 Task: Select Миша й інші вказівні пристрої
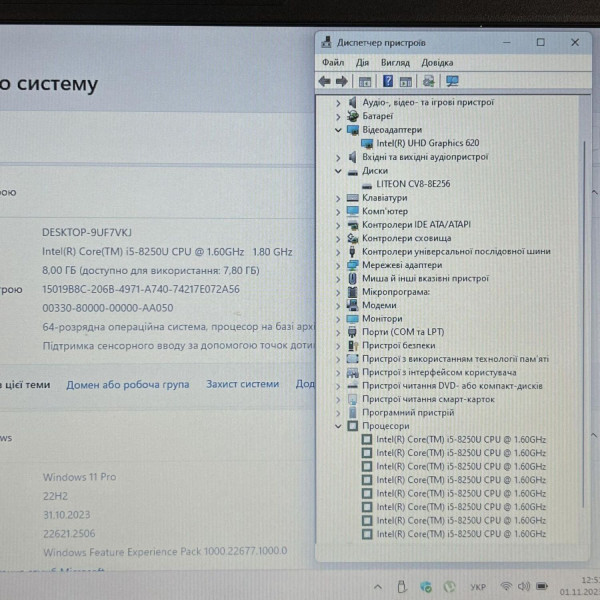(425, 279)
